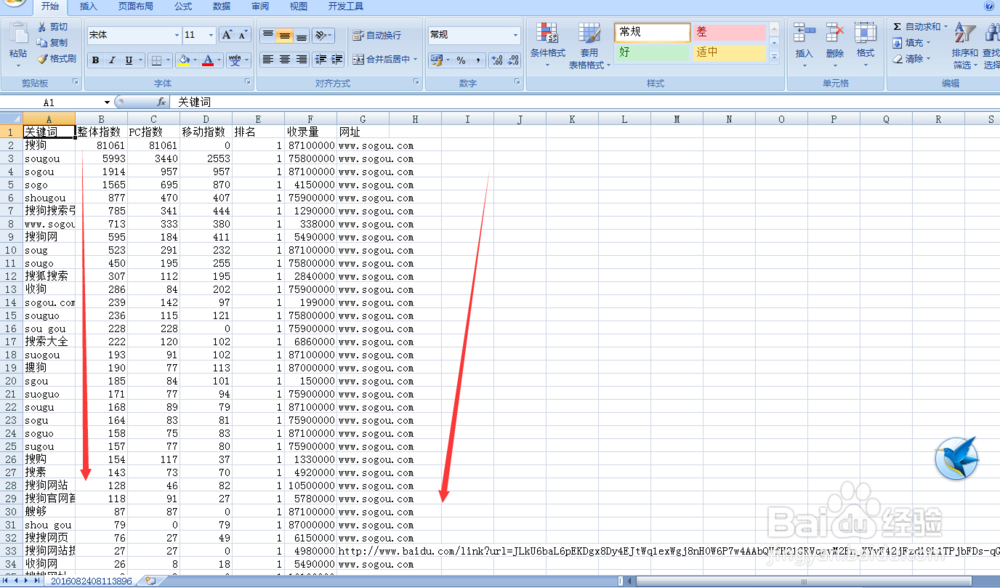Toggle align text right
Image resolution: width=1000 pixels, height=588 pixels.
point(301,59)
